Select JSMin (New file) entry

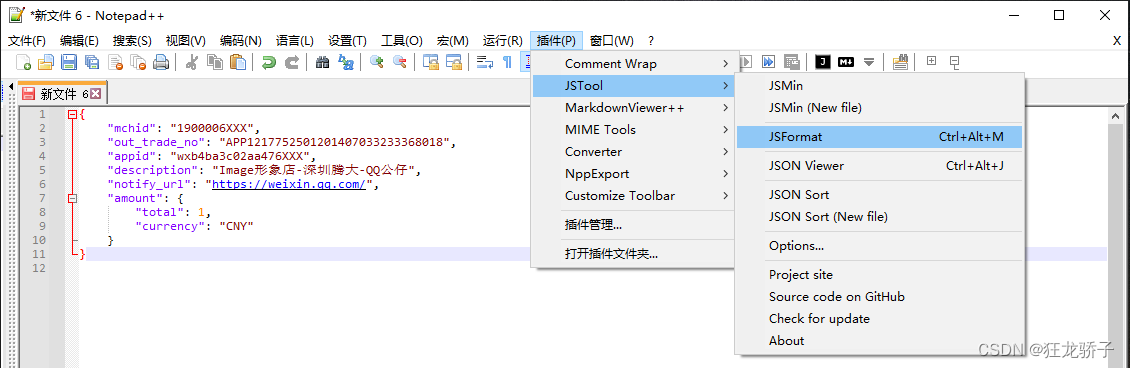click(x=879, y=107)
